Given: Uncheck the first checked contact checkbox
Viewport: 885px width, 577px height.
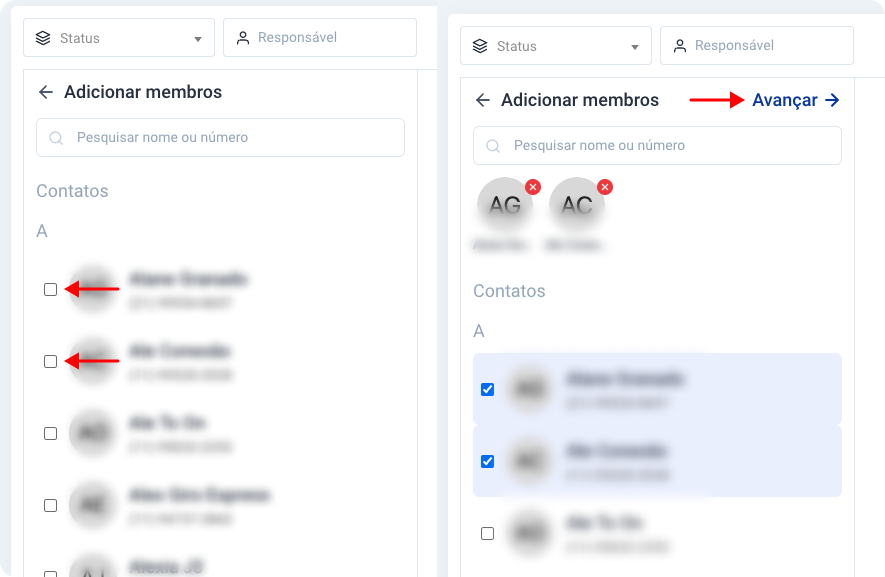Looking at the screenshot, I should click(x=488, y=389).
